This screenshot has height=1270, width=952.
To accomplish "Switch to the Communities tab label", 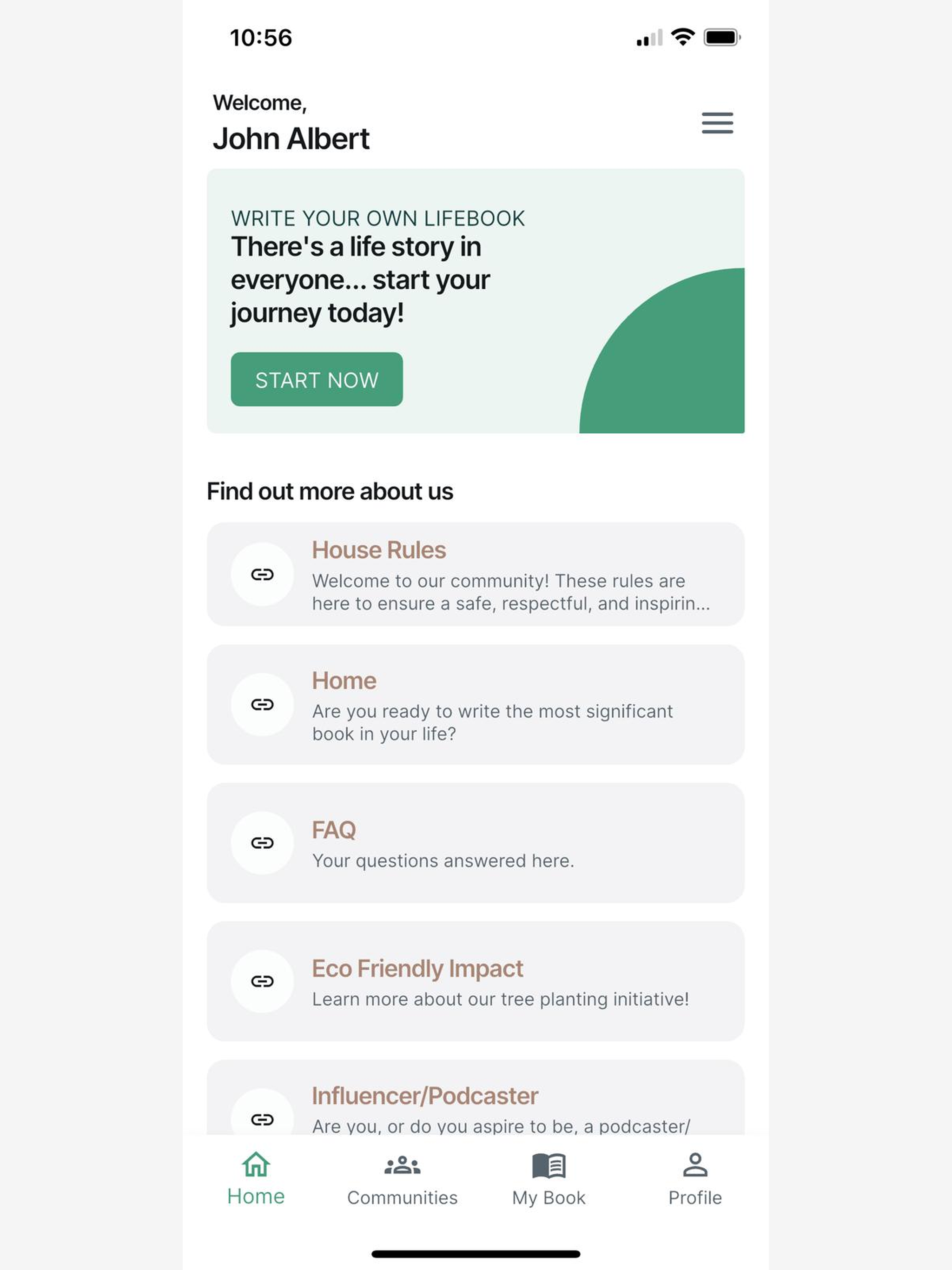I will 402,1197.
